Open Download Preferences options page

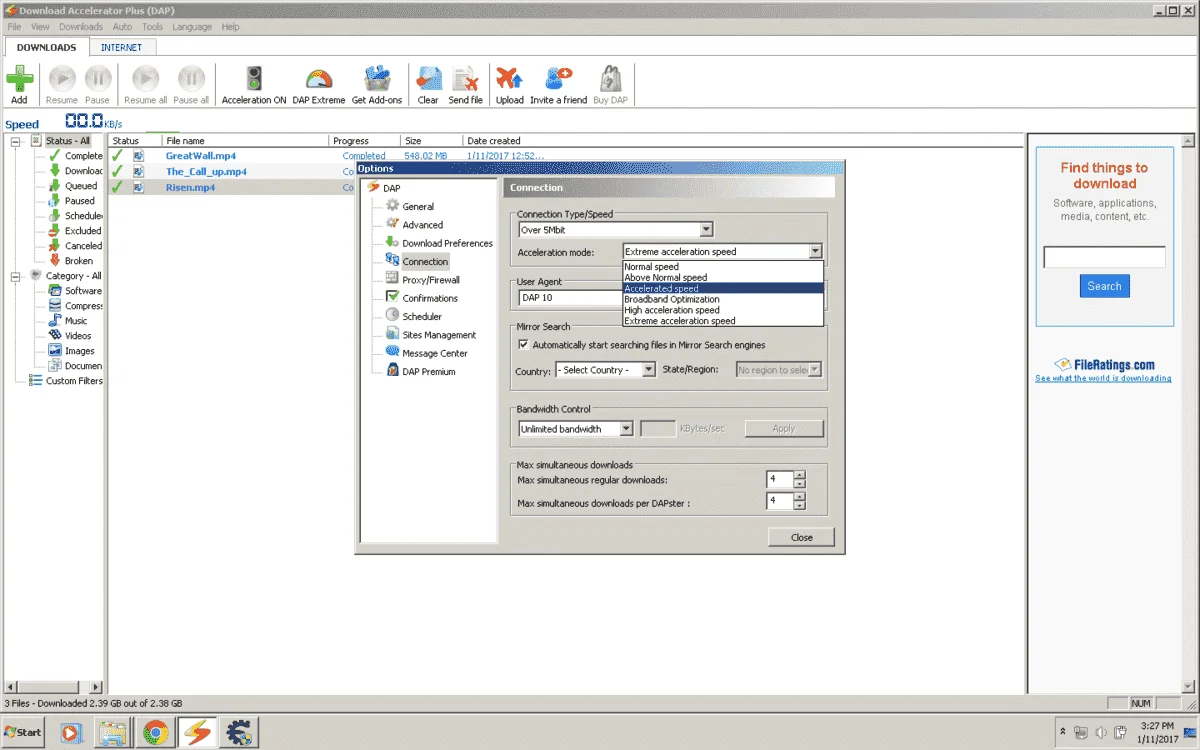(x=439, y=243)
